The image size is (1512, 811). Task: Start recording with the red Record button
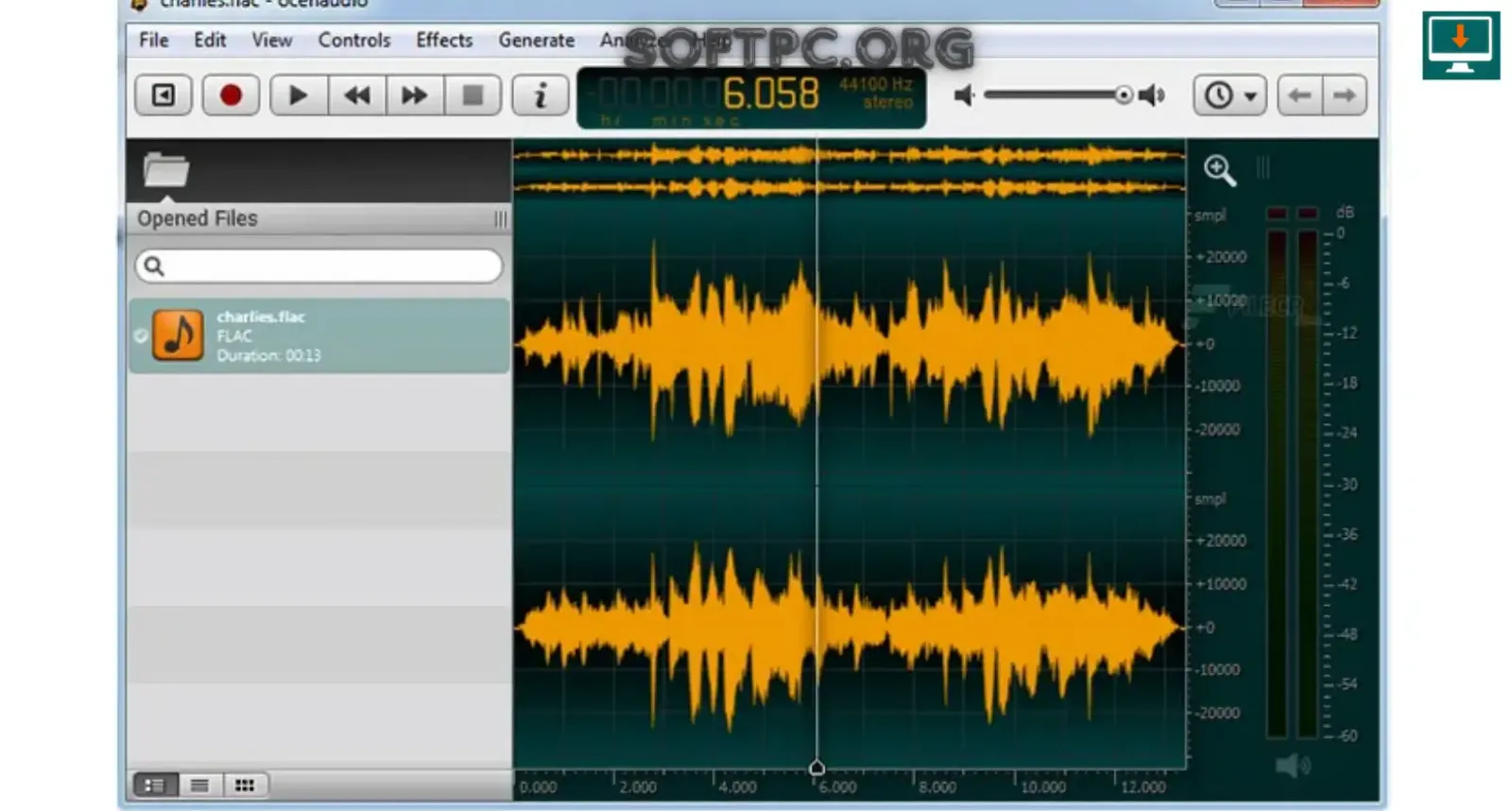pyautogui.click(x=231, y=95)
